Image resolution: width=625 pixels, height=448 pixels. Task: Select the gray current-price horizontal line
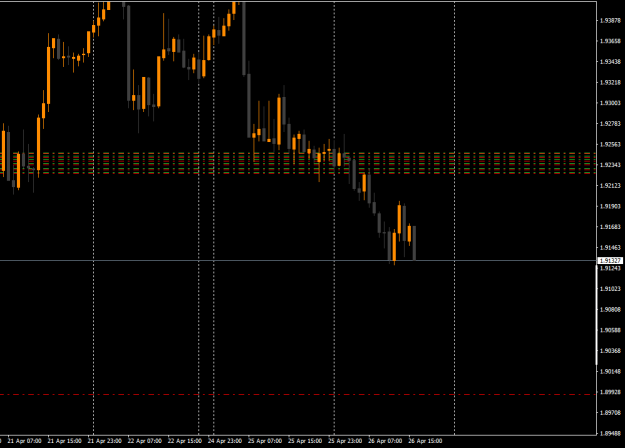coord(298,261)
